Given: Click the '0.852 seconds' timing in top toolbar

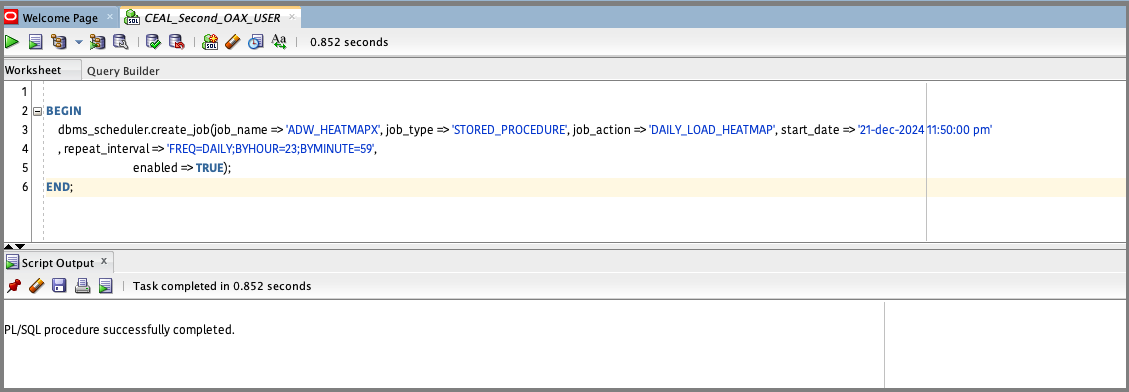Looking at the screenshot, I should click(349, 42).
